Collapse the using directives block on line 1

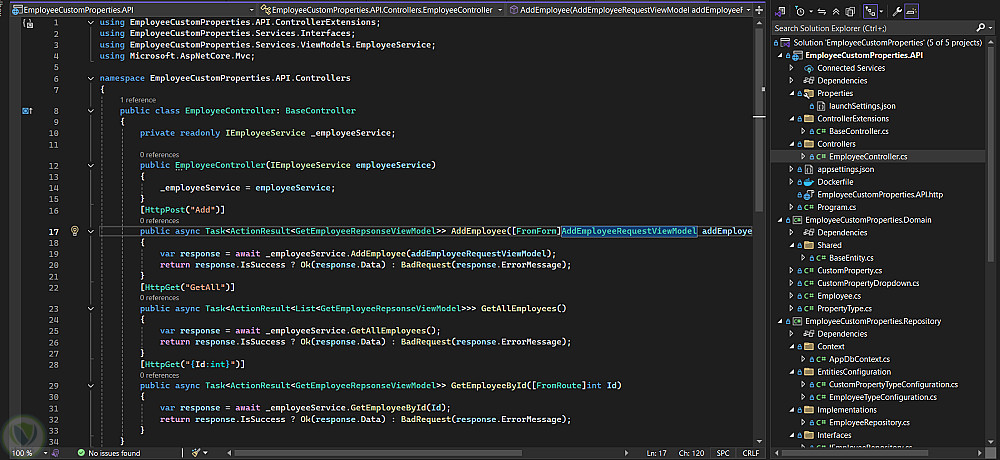[91, 22]
